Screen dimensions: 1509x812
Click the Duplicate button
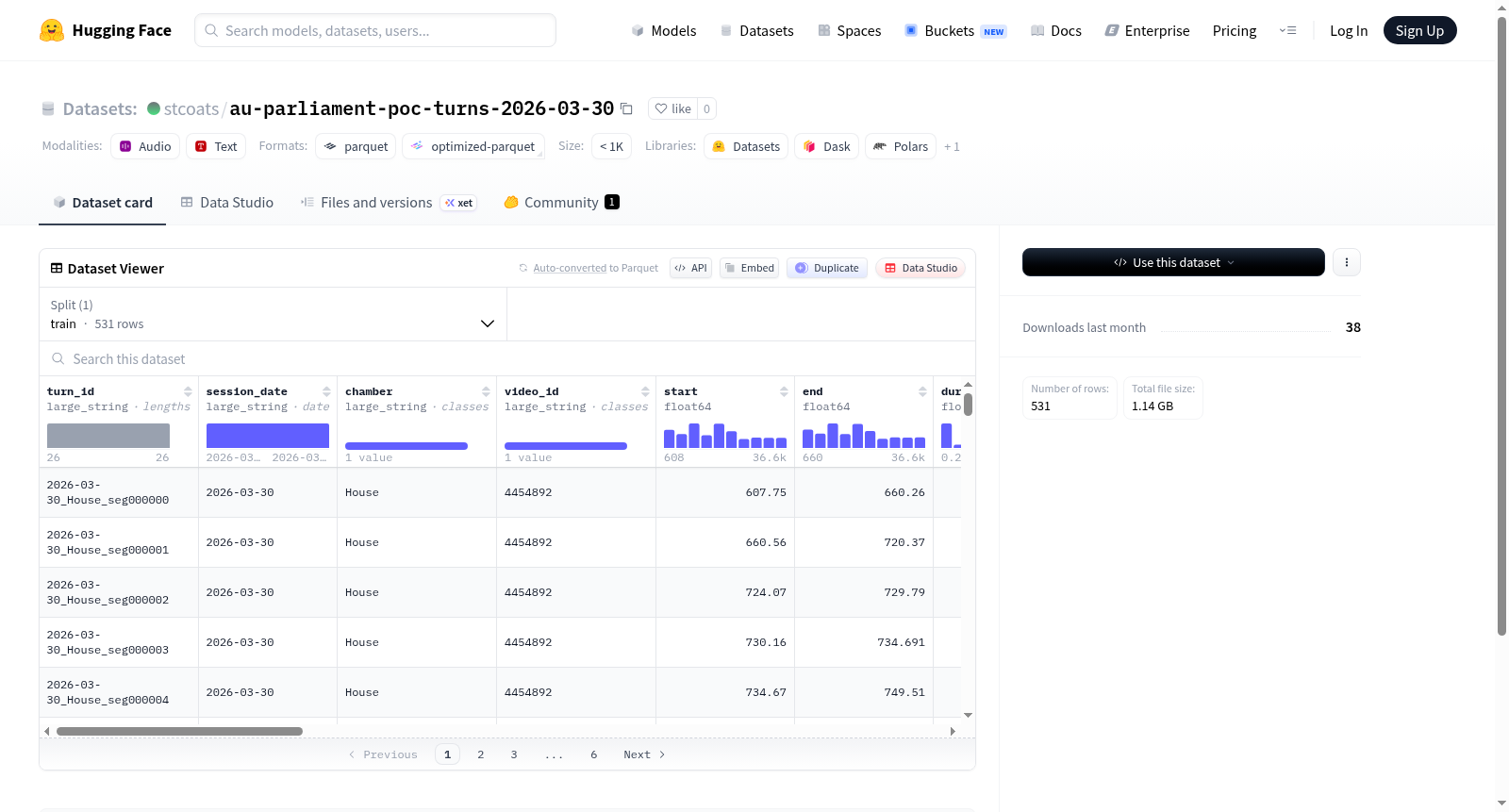coord(827,268)
